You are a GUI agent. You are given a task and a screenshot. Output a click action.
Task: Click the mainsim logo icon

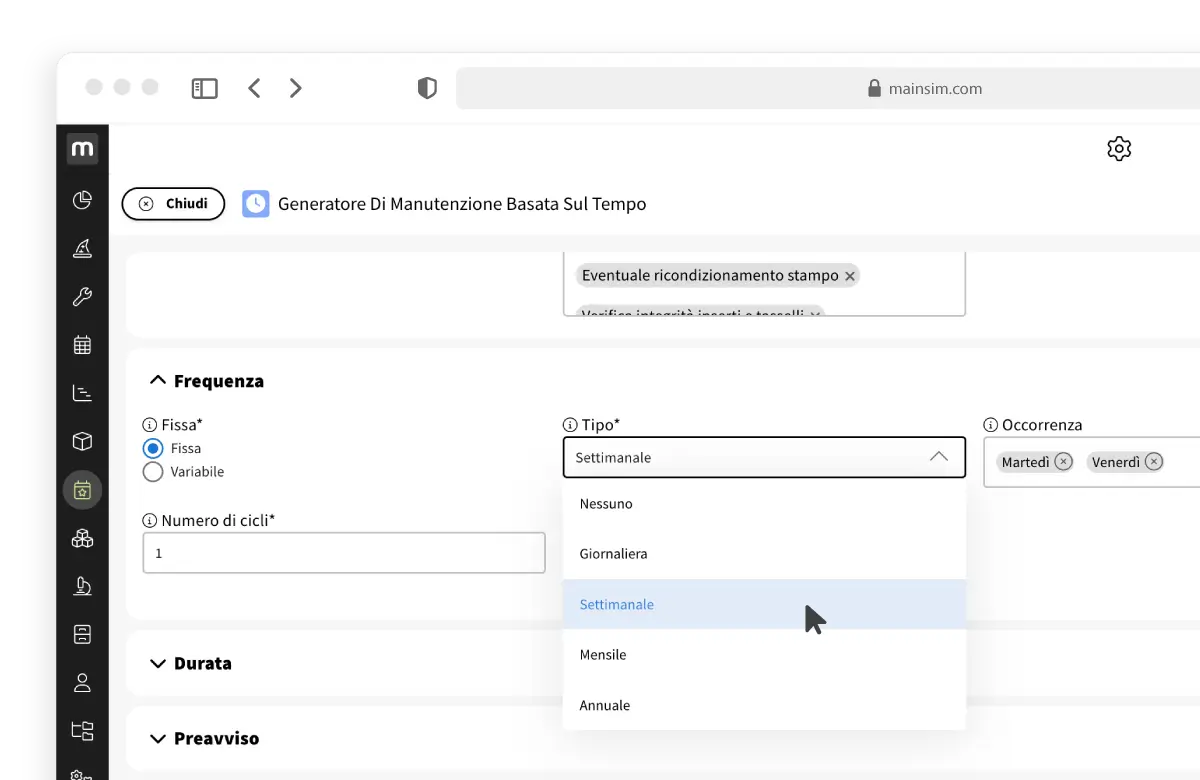(x=82, y=149)
